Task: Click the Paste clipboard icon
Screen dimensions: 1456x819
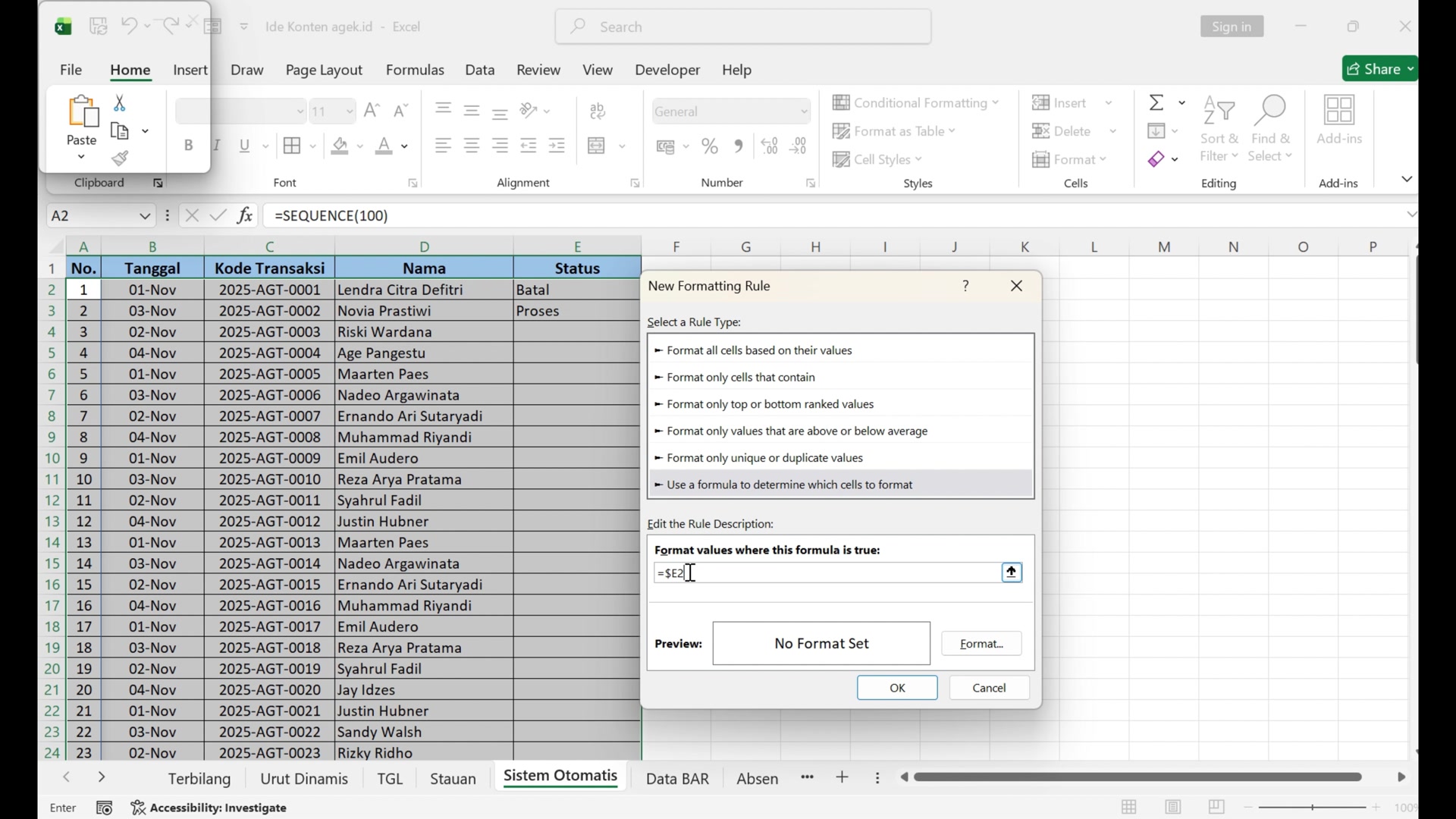Action: tap(82, 111)
